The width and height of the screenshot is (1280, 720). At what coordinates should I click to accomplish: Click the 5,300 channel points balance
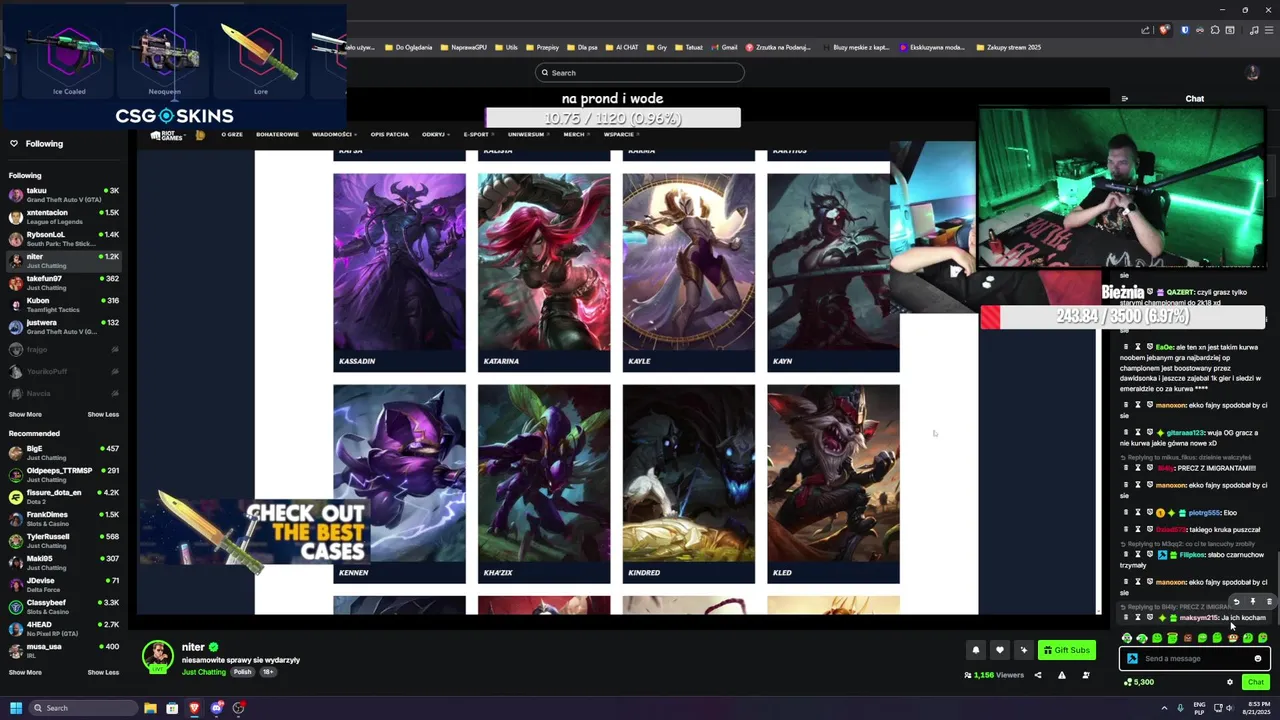click(1139, 682)
